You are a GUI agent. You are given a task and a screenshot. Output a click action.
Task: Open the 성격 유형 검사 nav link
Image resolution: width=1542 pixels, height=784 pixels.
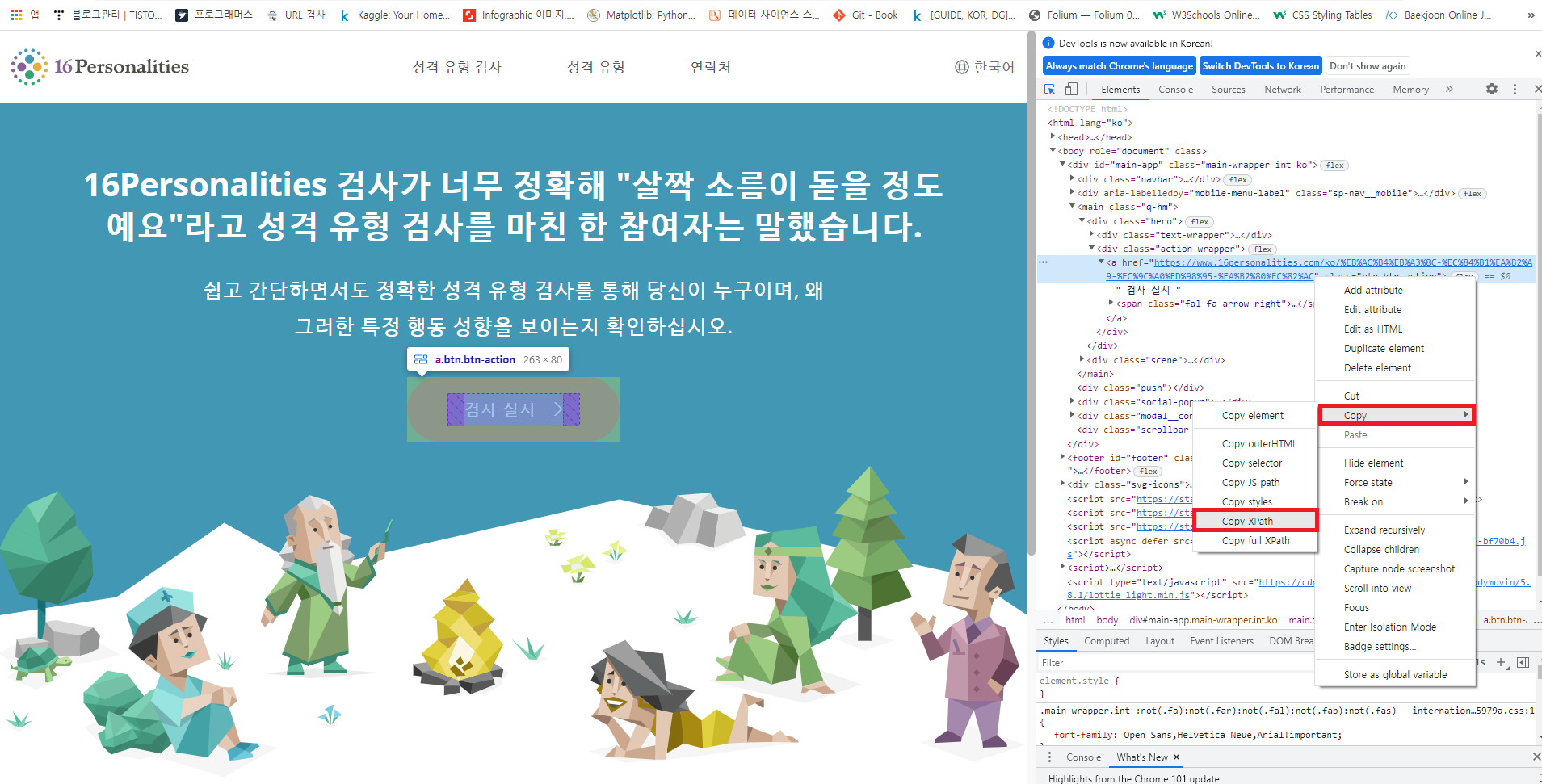point(457,67)
